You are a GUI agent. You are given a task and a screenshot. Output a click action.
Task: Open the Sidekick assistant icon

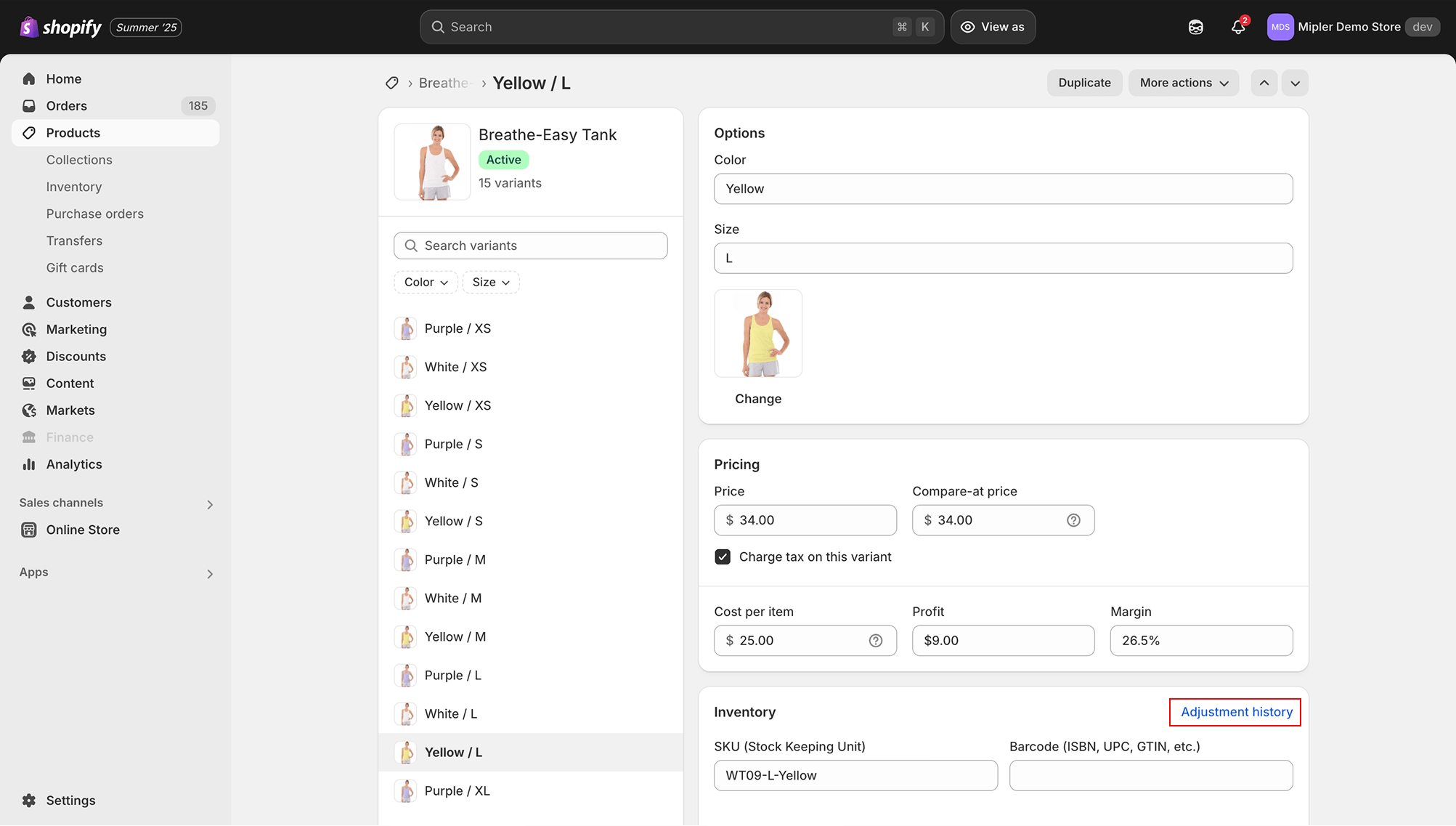click(x=1196, y=28)
